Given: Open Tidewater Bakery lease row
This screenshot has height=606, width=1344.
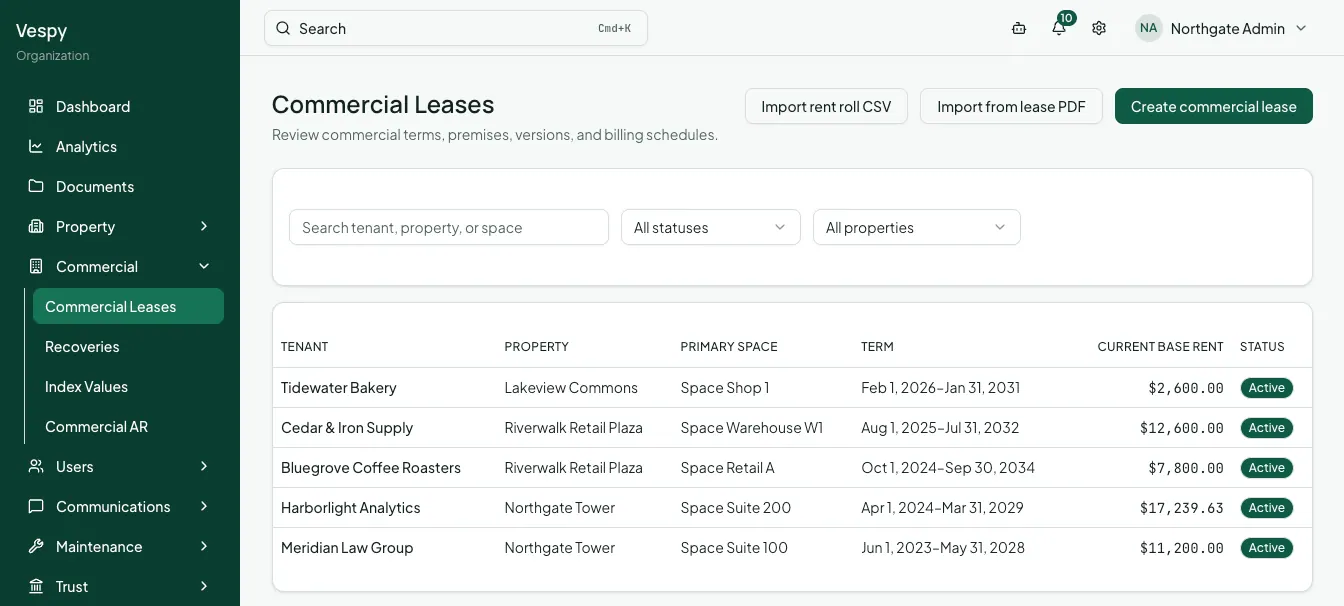Looking at the screenshot, I should tap(792, 387).
